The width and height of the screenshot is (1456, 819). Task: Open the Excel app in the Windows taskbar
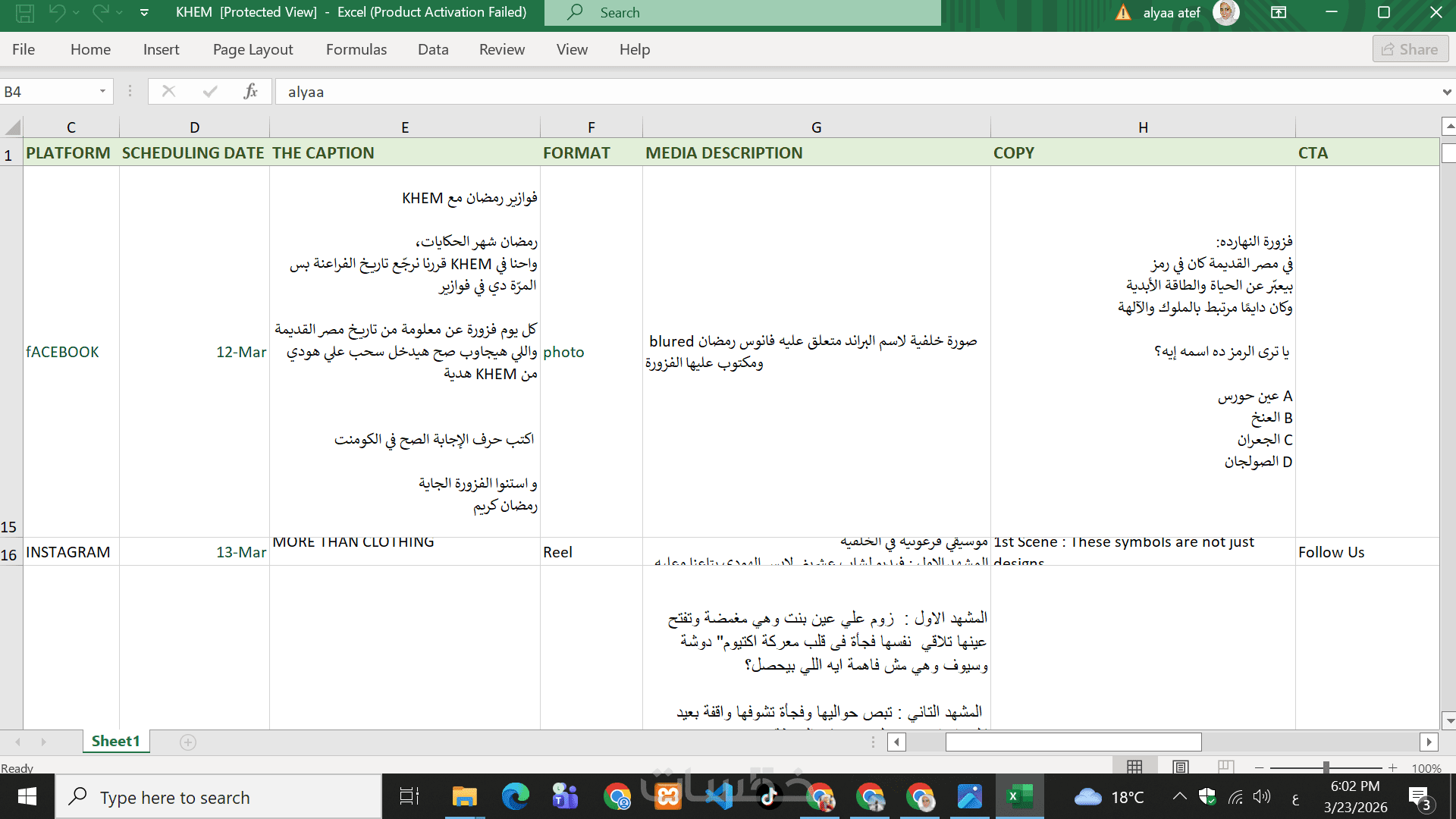pyautogui.click(x=1019, y=797)
